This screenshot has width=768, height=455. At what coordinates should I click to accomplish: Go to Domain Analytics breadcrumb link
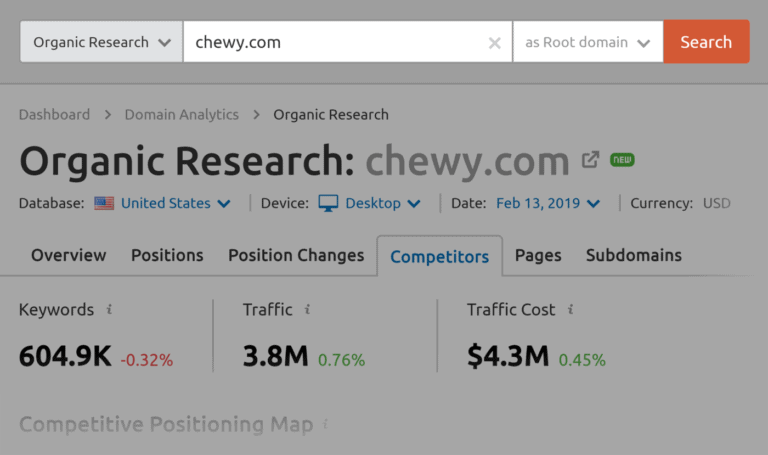(x=182, y=115)
